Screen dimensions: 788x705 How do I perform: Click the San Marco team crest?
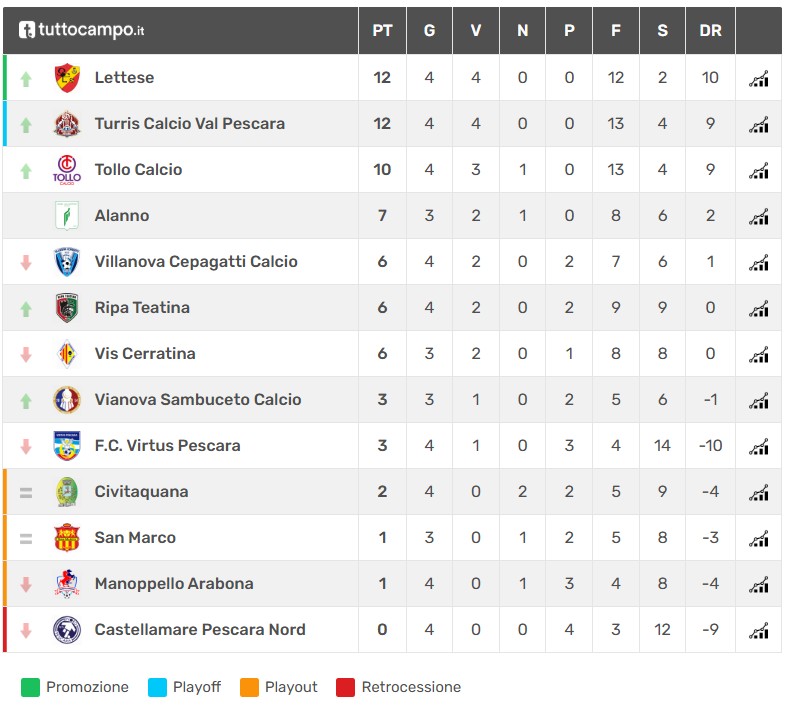point(67,538)
